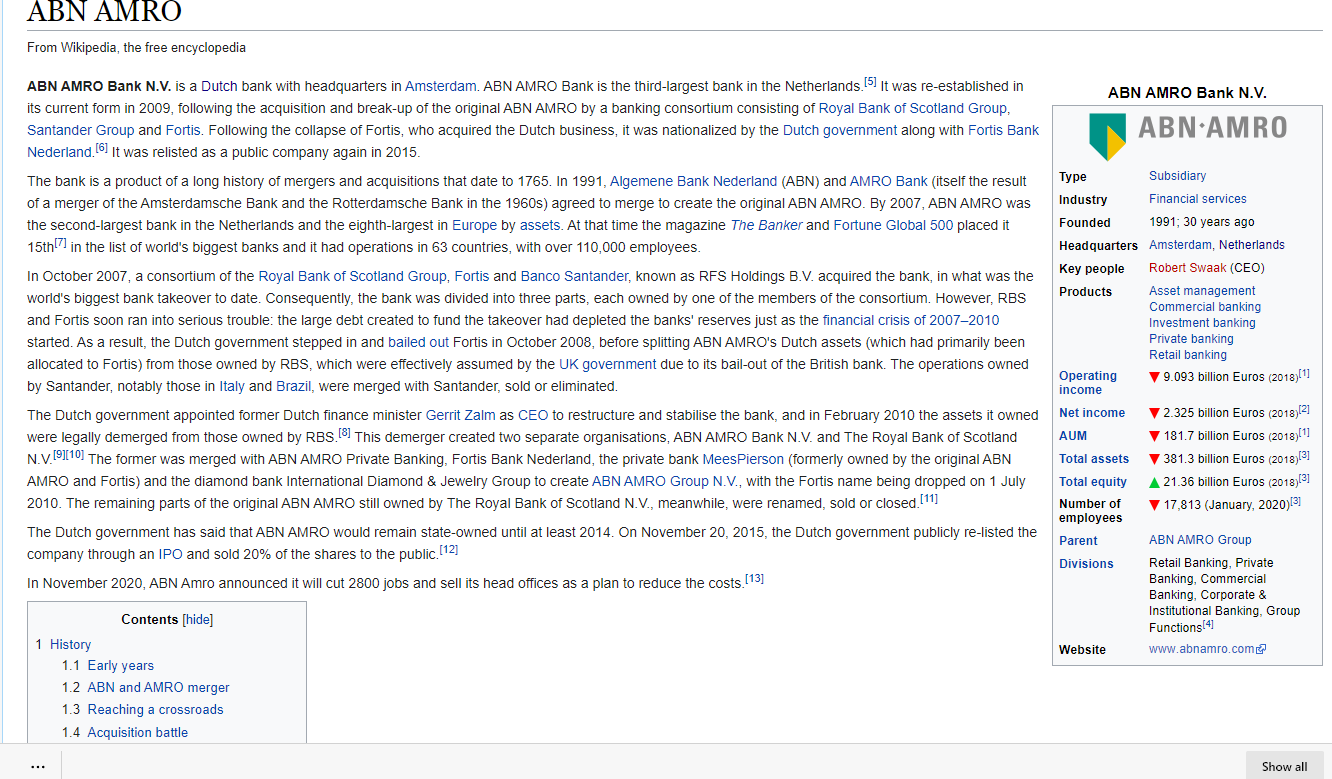Open the Brazil link
The width and height of the screenshot is (1332, 779).
294,386
